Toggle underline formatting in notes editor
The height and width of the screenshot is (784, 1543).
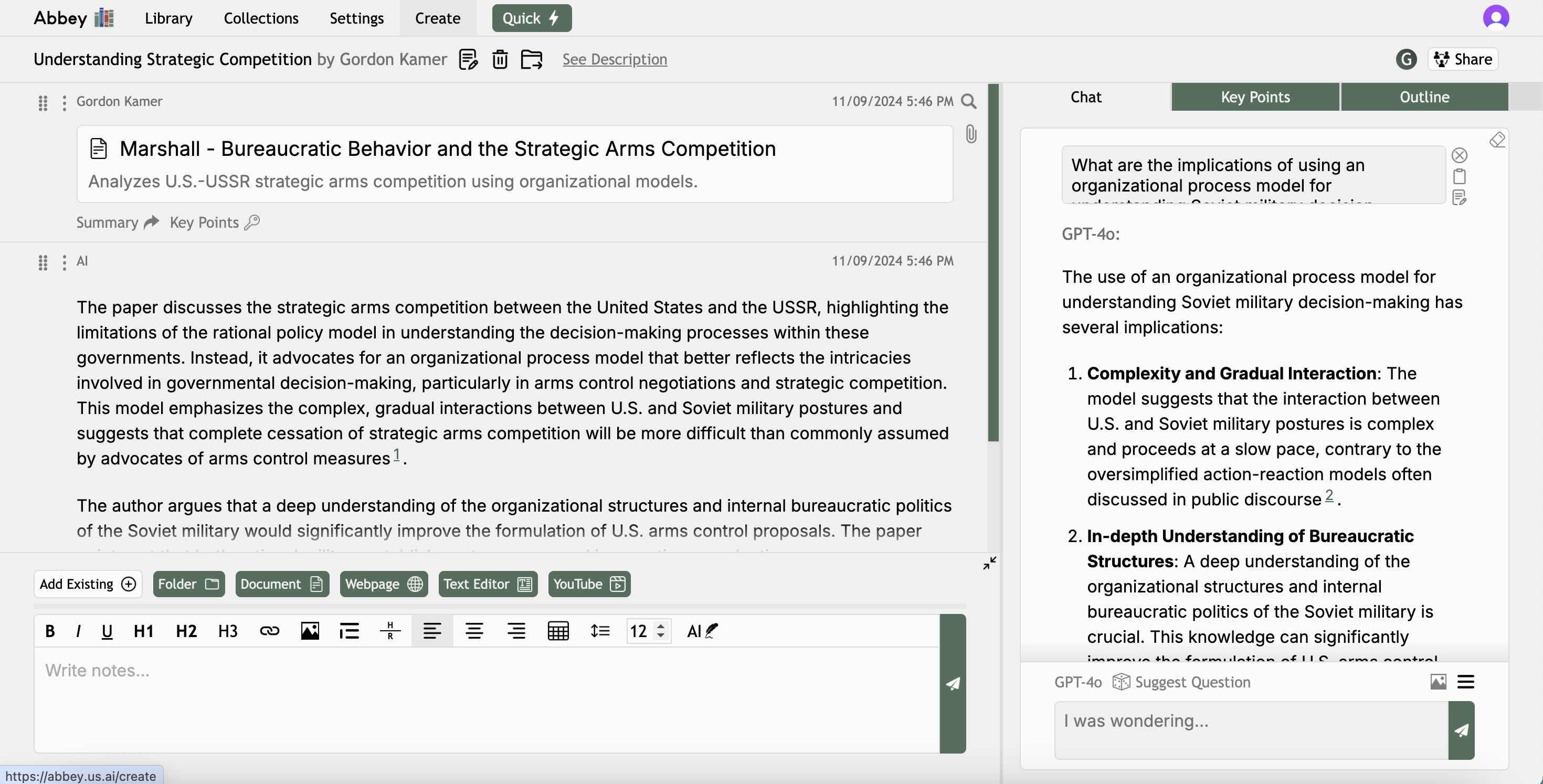point(107,631)
